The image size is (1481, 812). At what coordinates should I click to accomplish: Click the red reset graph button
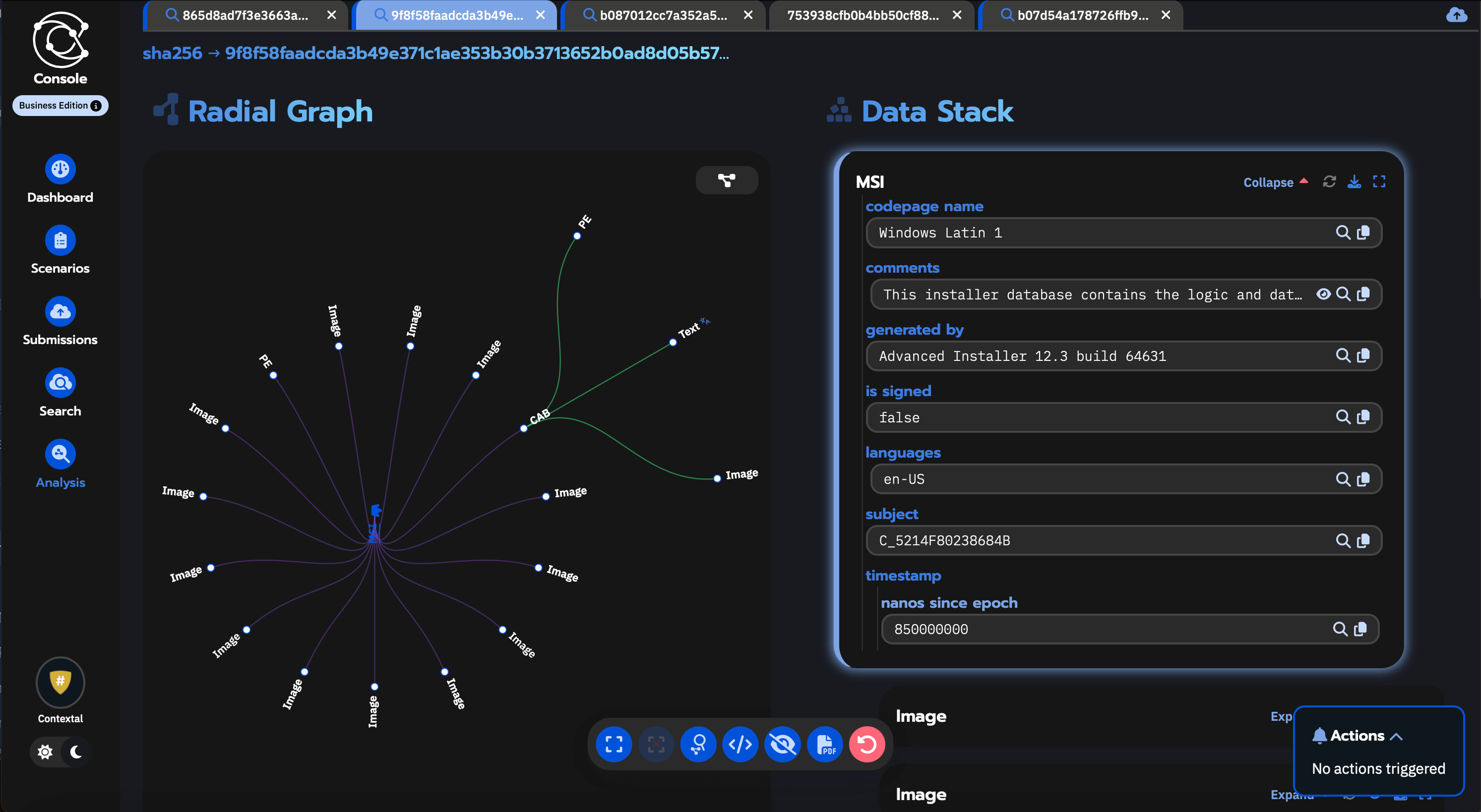(x=867, y=744)
